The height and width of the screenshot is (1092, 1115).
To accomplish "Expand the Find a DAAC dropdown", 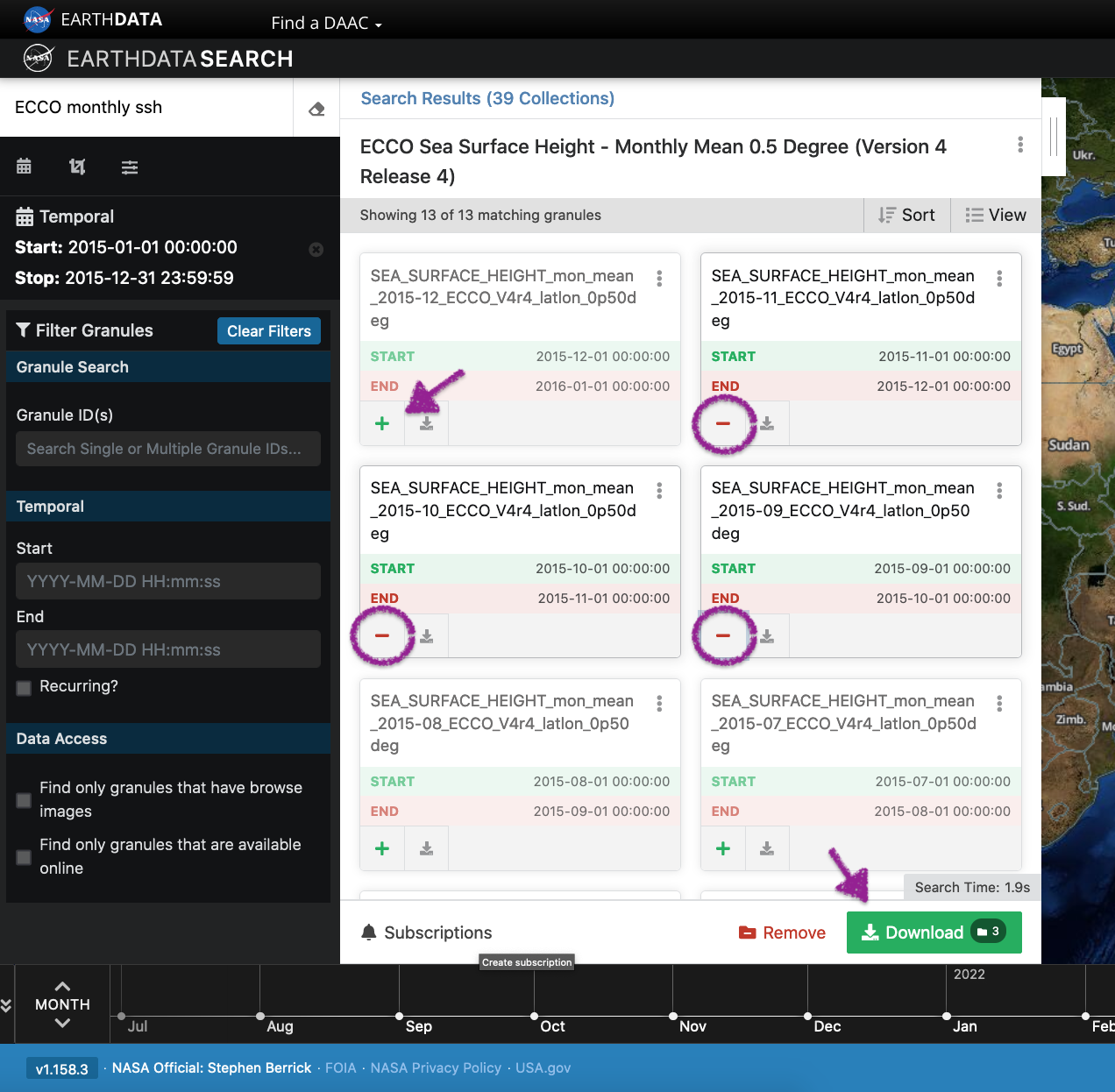I will pyautogui.click(x=326, y=24).
